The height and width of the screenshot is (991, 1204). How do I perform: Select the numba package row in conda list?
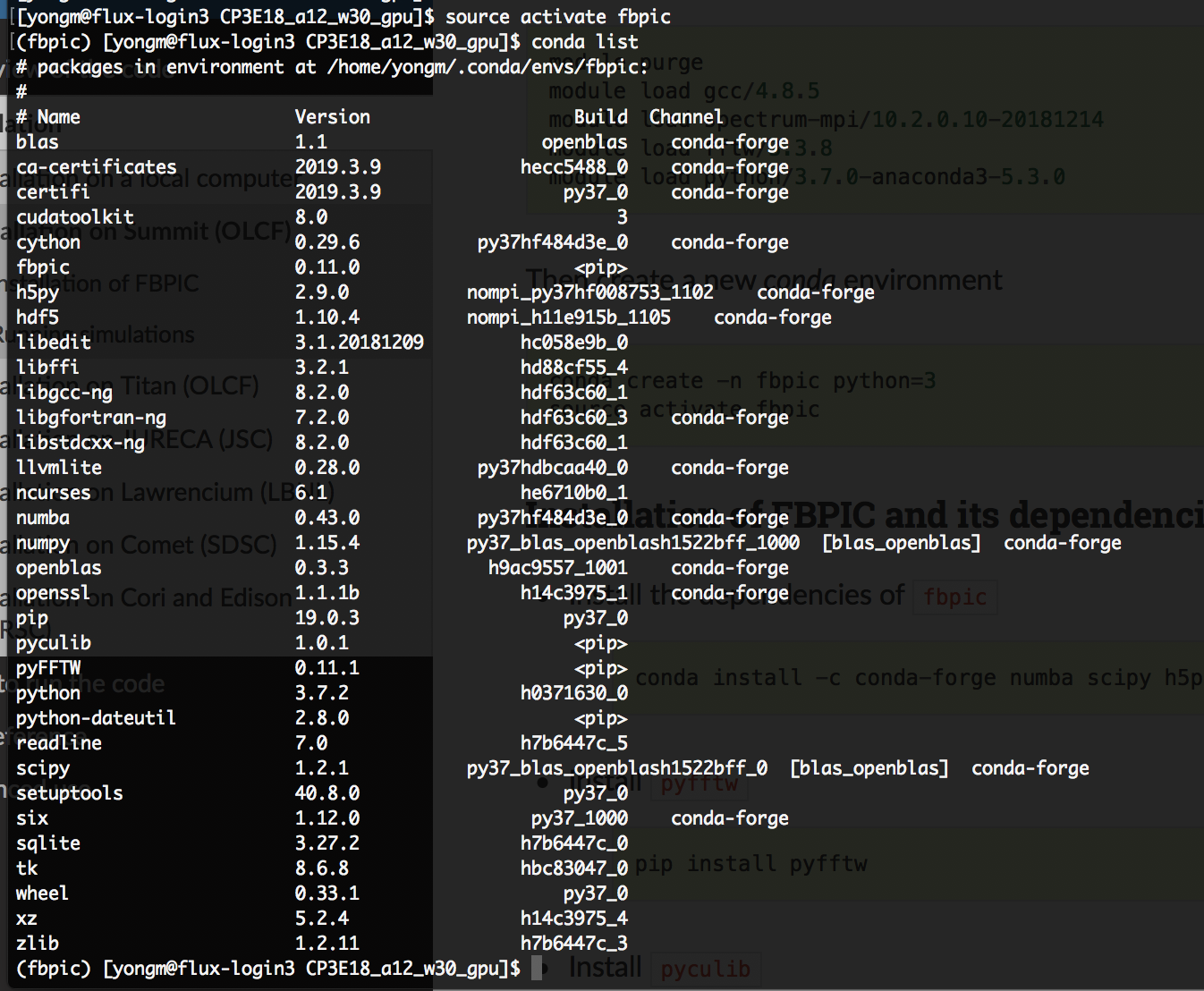tap(42, 517)
